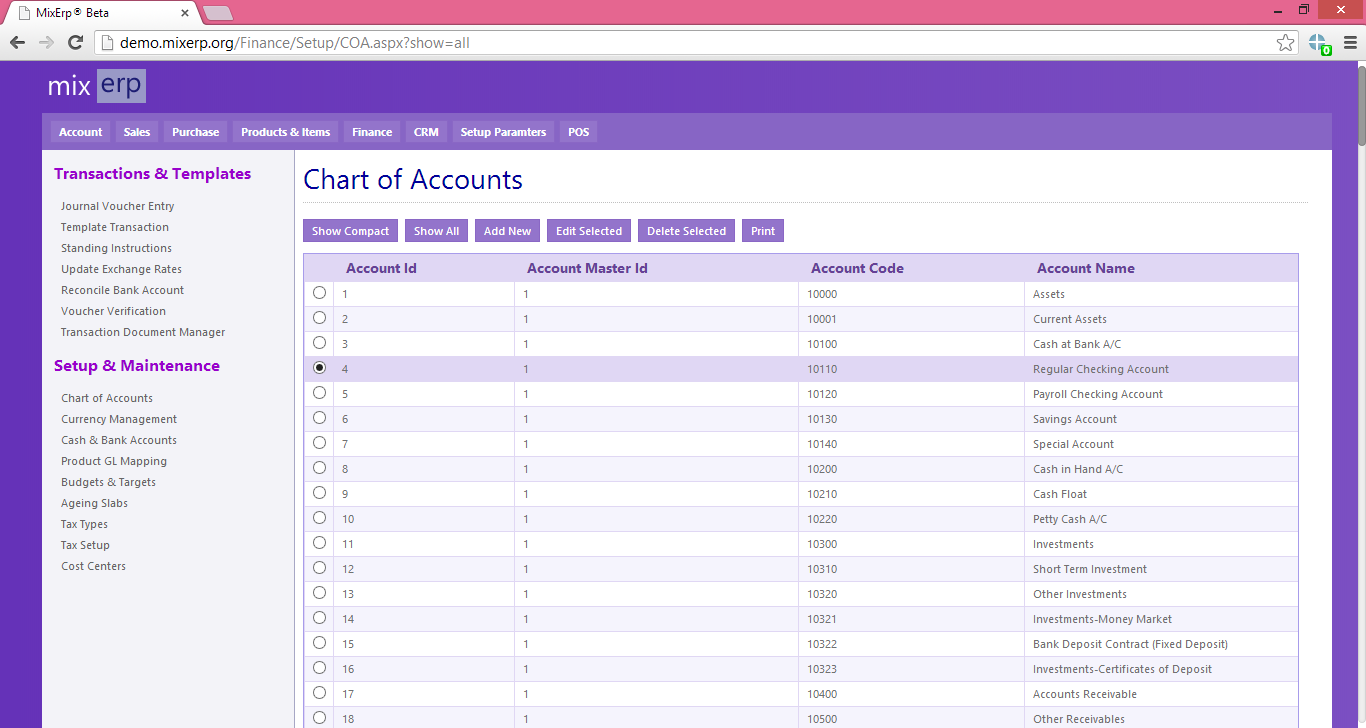Reload the page with refresh icon
The width and height of the screenshot is (1366, 728).
75,43
